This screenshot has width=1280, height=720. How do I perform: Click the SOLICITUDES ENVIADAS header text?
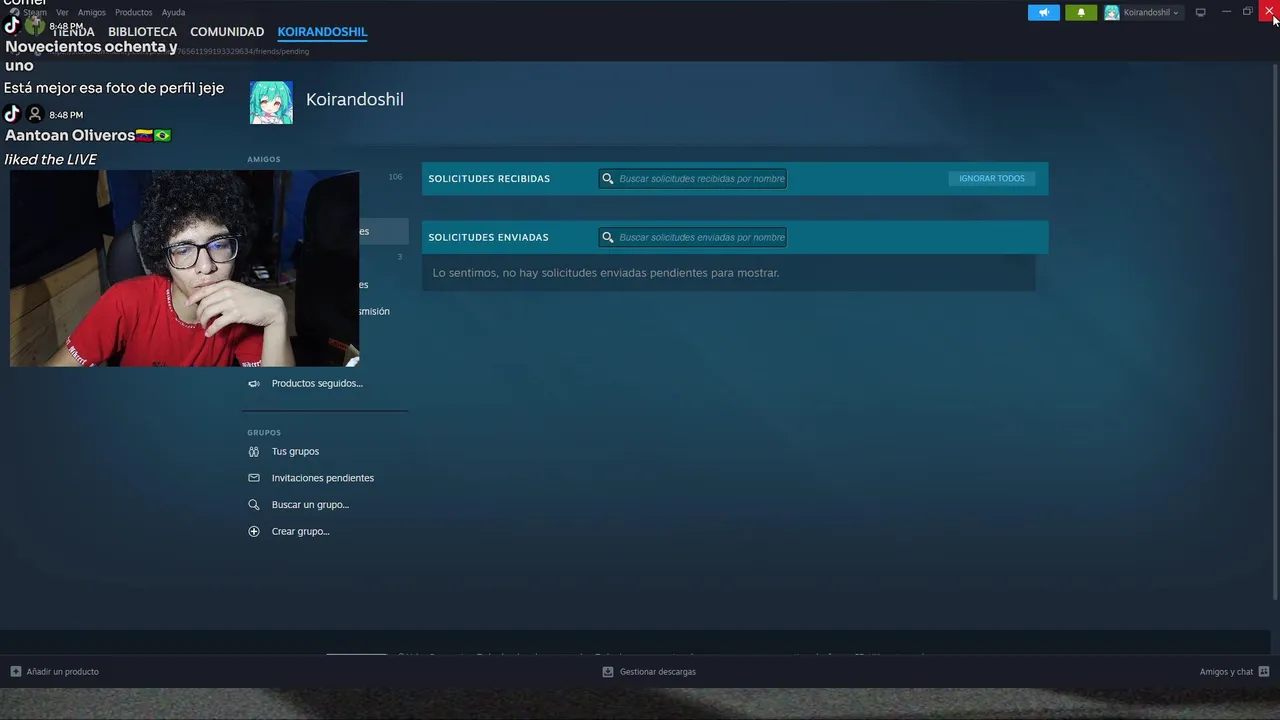pyautogui.click(x=488, y=238)
